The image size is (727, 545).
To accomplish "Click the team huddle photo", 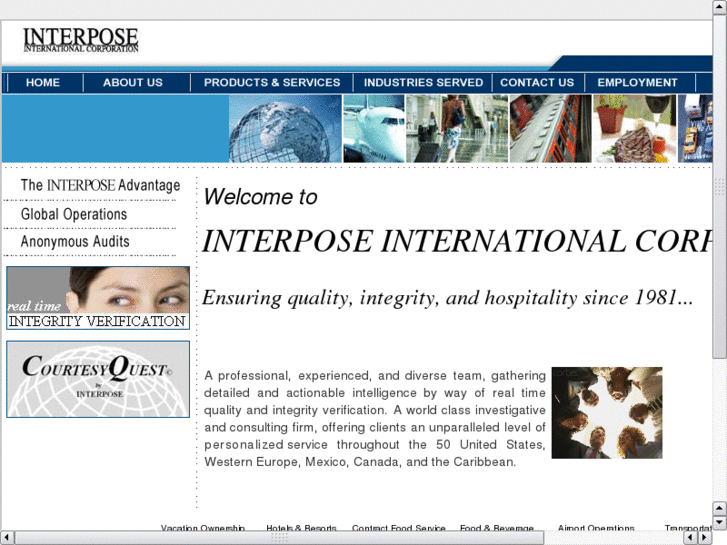I will 607,413.
